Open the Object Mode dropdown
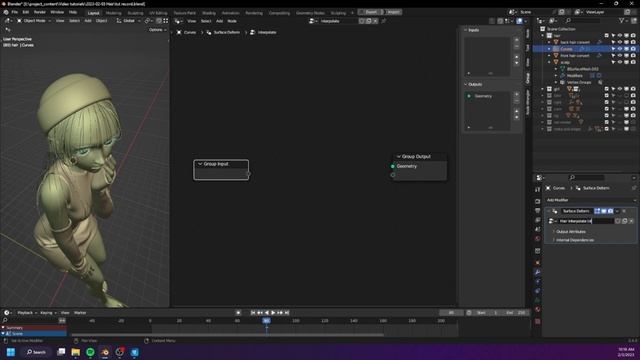This screenshot has width=640, height=360. point(34,21)
